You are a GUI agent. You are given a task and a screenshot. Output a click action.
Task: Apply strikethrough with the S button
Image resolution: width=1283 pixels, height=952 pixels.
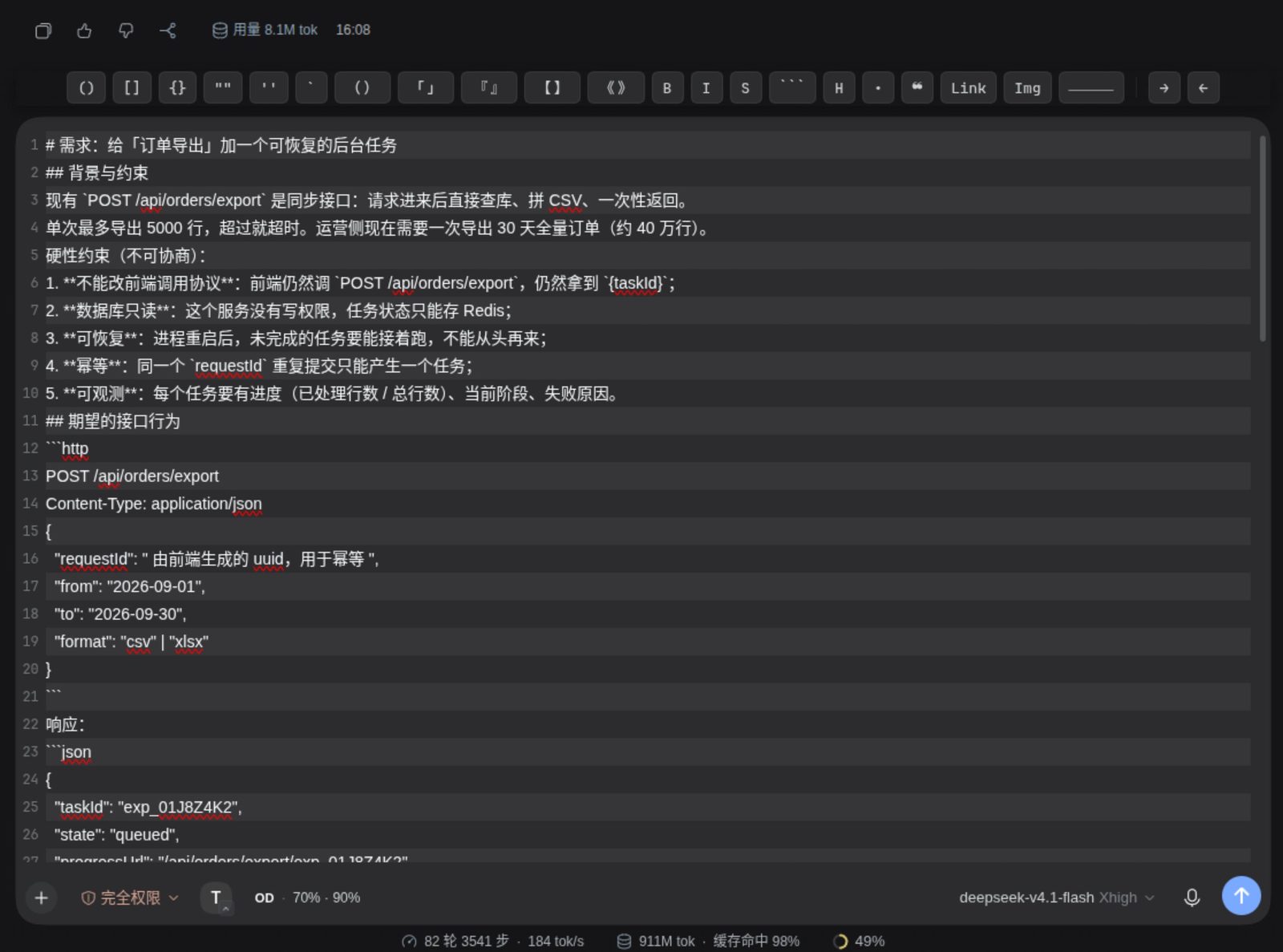point(746,87)
